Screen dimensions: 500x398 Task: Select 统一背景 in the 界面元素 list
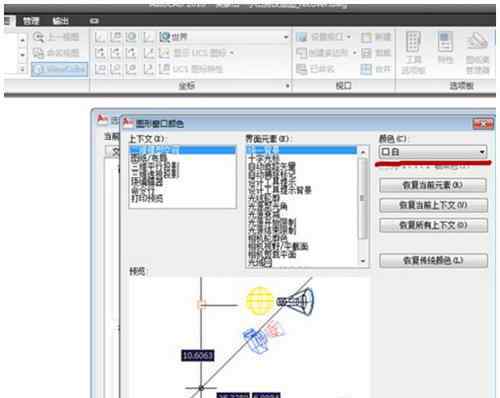(301, 150)
